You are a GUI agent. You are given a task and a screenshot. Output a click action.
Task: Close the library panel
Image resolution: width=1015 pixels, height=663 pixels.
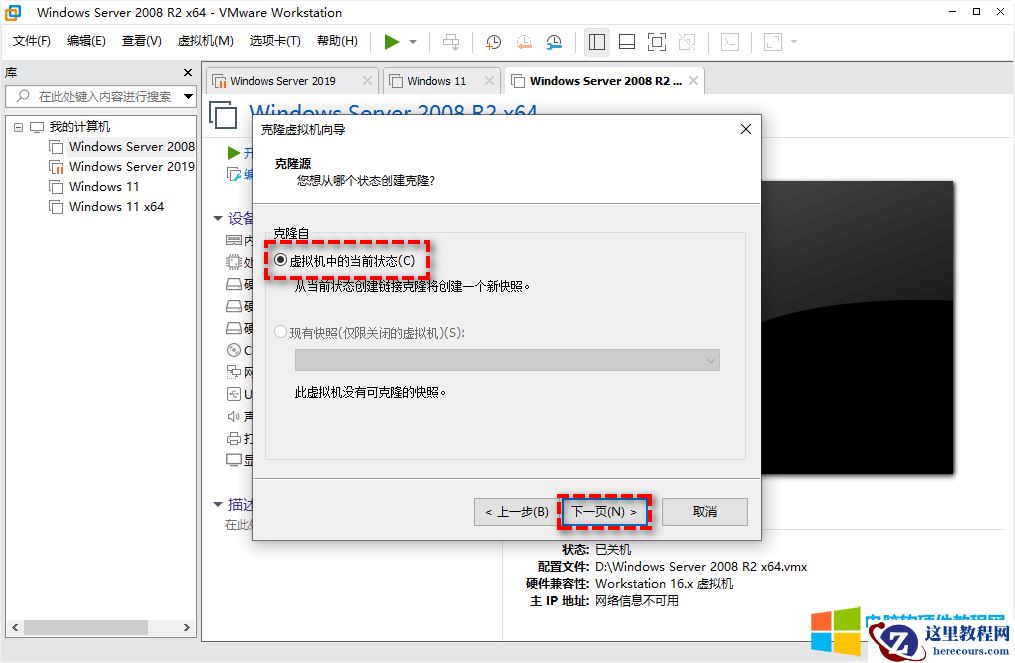pyautogui.click(x=188, y=73)
